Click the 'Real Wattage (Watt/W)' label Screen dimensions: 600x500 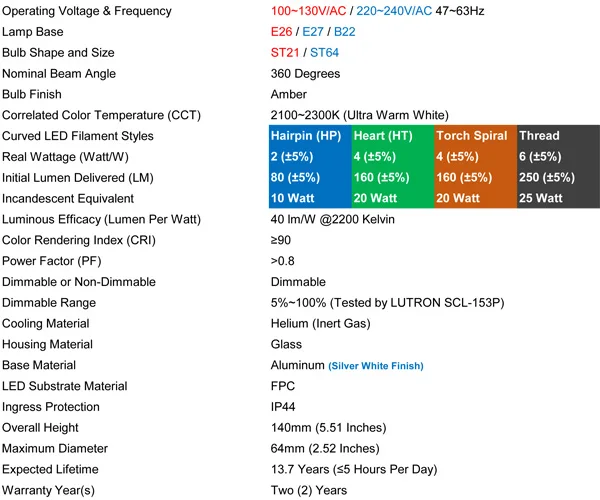tap(65, 157)
